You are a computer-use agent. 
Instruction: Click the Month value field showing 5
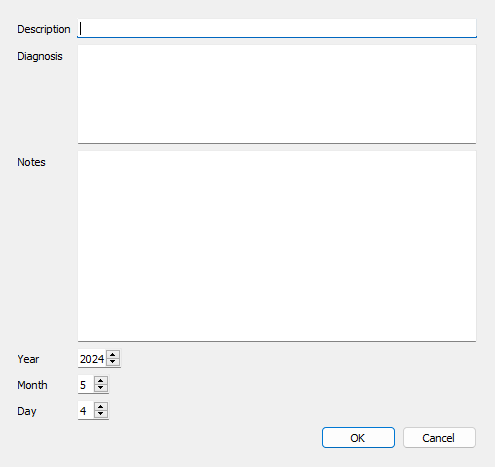pyautogui.click(x=86, y=385)
